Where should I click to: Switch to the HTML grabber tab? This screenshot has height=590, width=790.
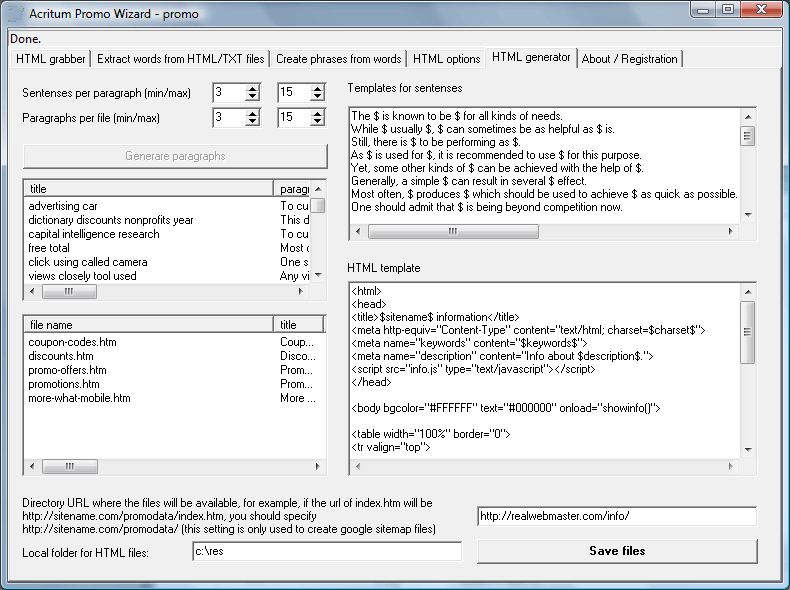pyautogui.click(x=50, y=59)
